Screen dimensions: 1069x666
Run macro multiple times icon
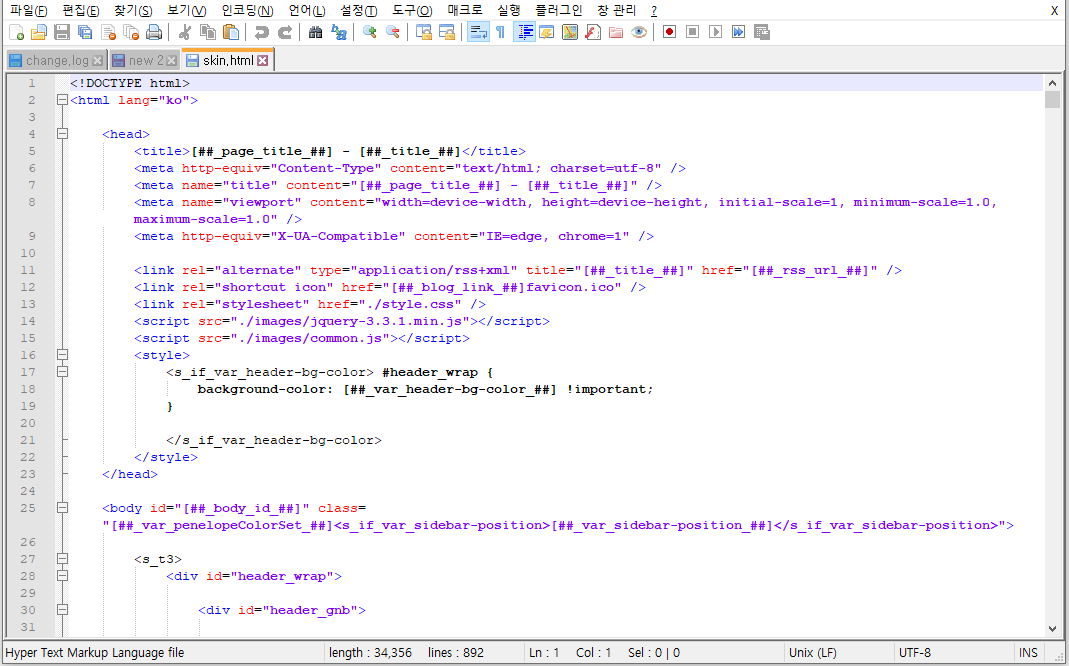[738, 32]
